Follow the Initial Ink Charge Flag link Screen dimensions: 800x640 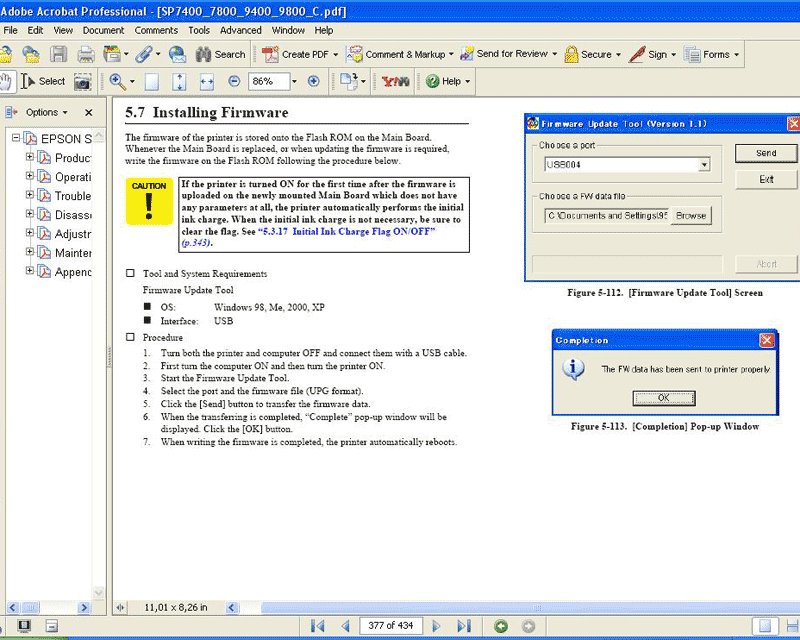coord(346,232)
